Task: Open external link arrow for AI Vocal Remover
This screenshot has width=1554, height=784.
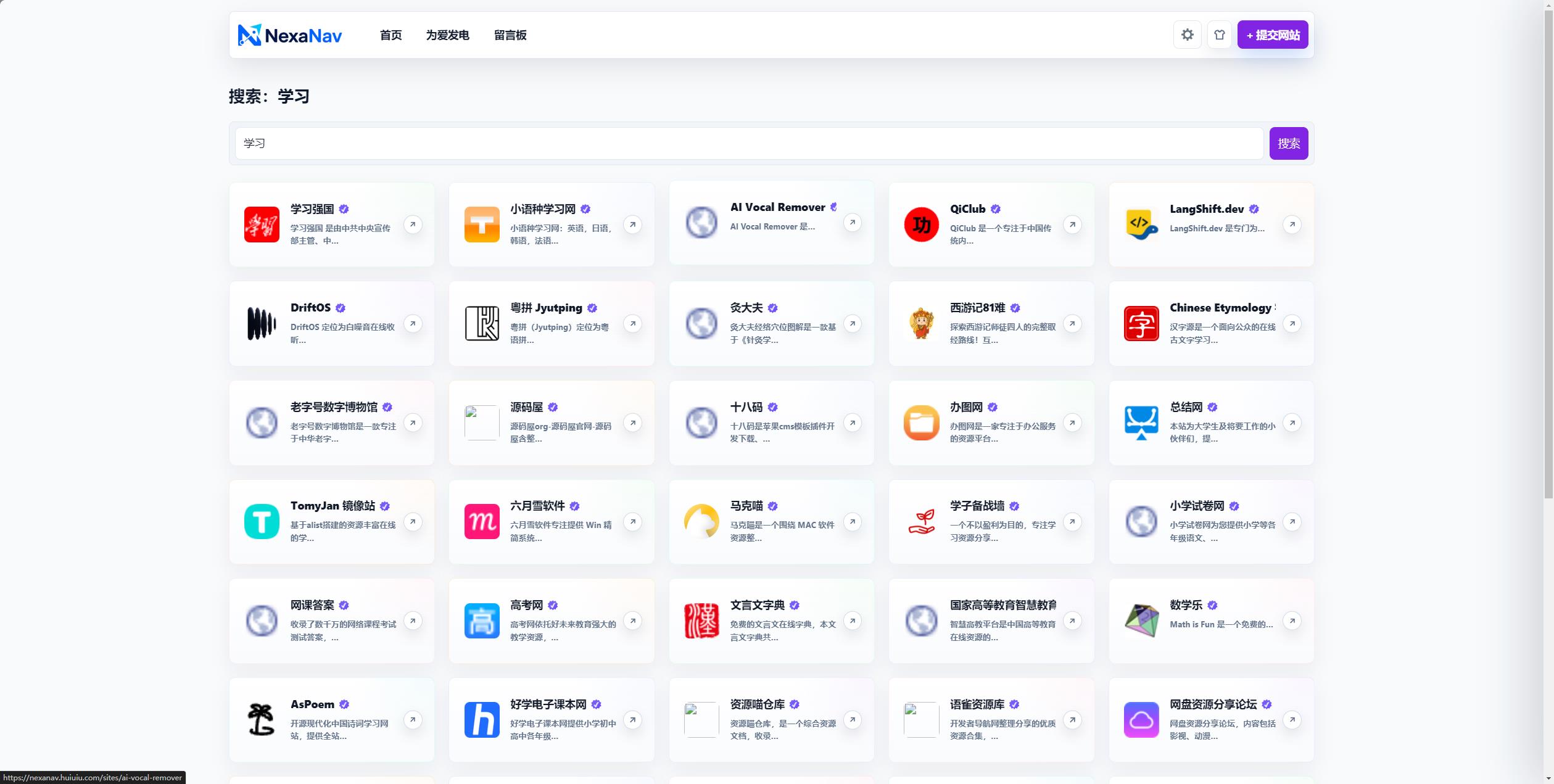Action: point(853,223)
